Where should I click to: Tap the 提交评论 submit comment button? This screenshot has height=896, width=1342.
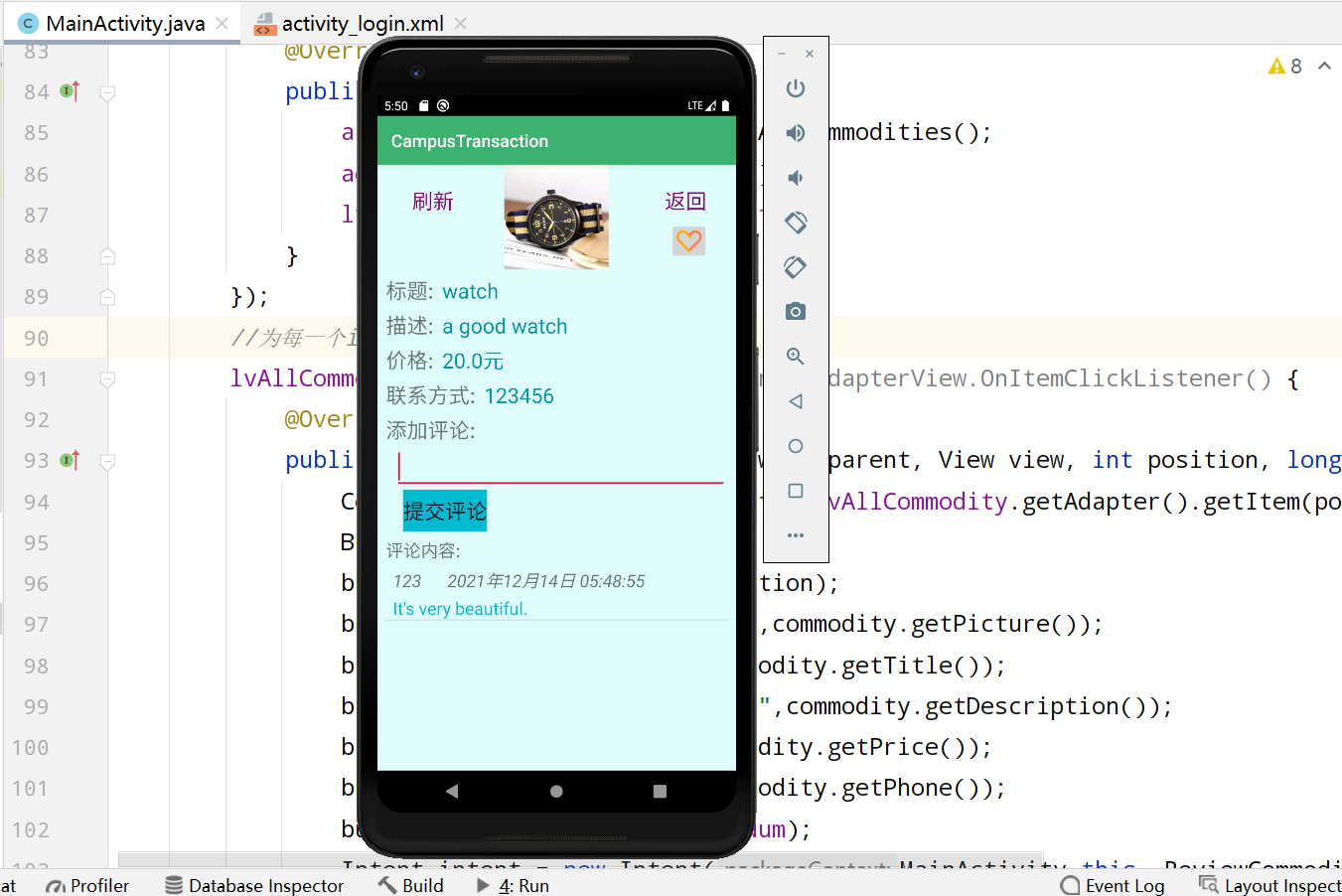(445, 511)
